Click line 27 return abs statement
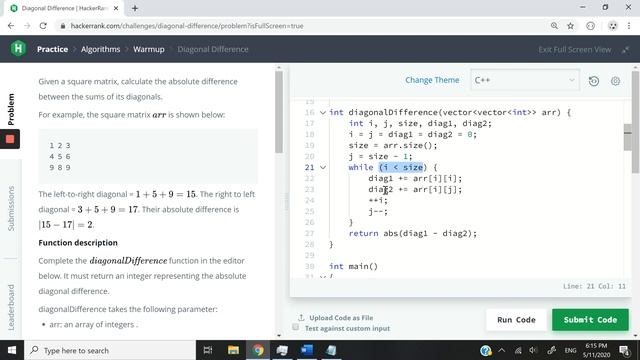Viewport: 640px width, 360px height. (412, 233)
